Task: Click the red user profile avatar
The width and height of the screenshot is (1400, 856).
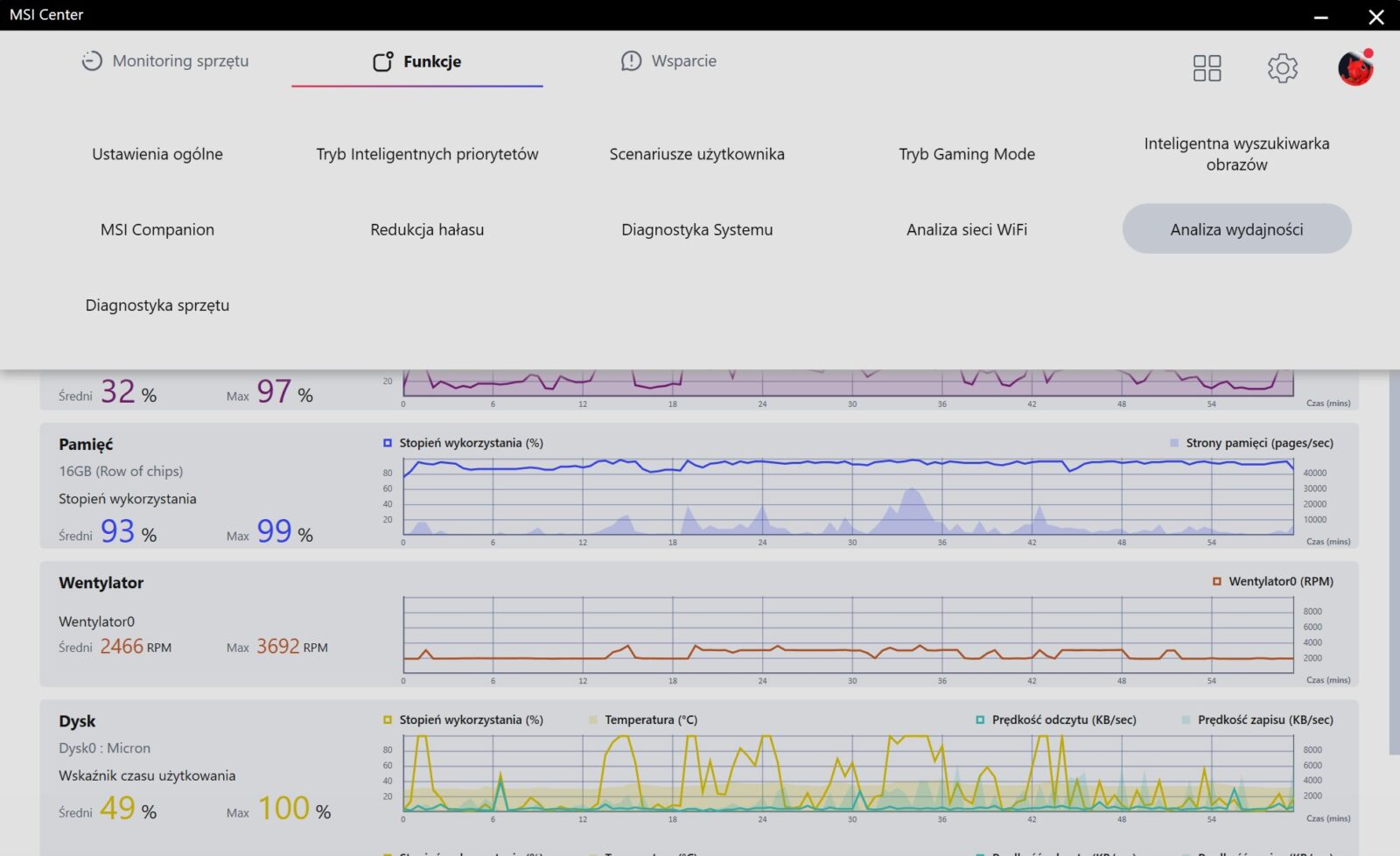Action: [1354, 68]
